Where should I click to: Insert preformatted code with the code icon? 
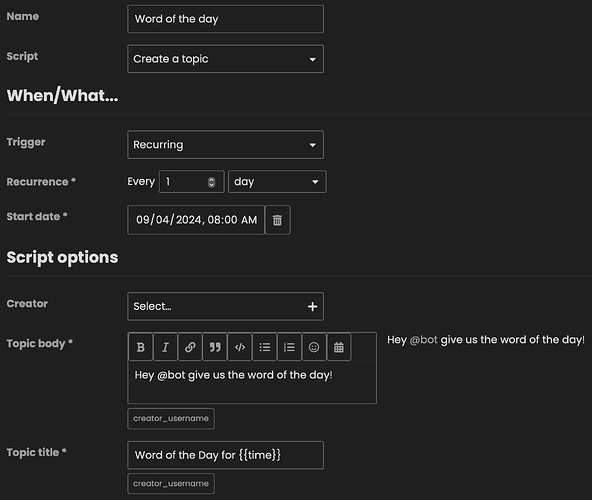click(240, 347)
